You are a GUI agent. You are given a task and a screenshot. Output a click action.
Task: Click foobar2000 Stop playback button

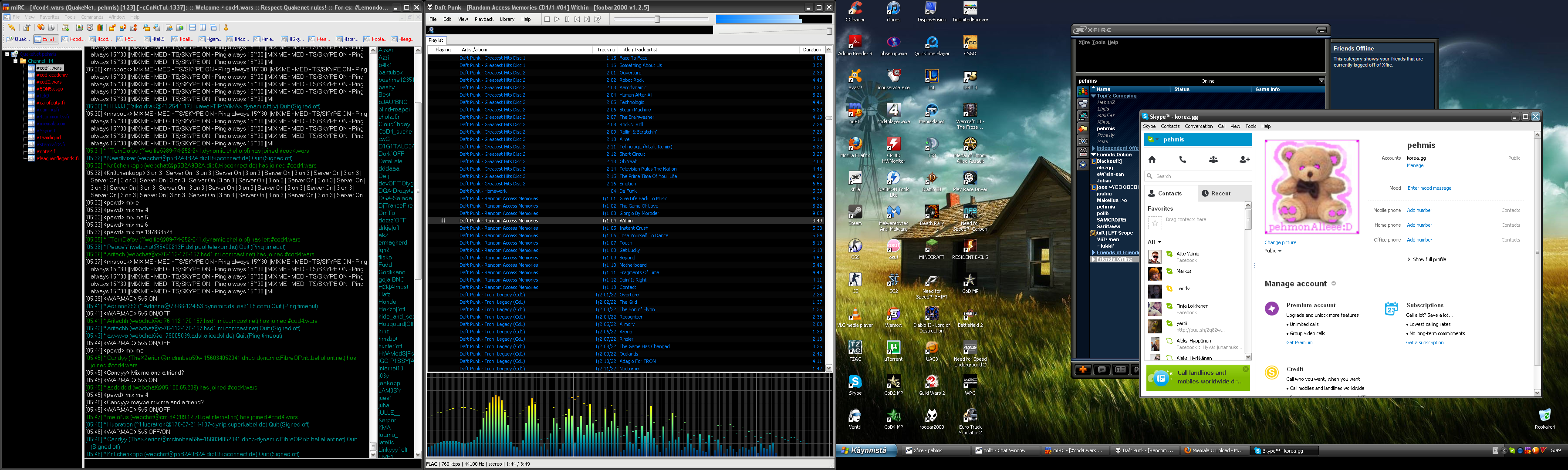point(547,20)
